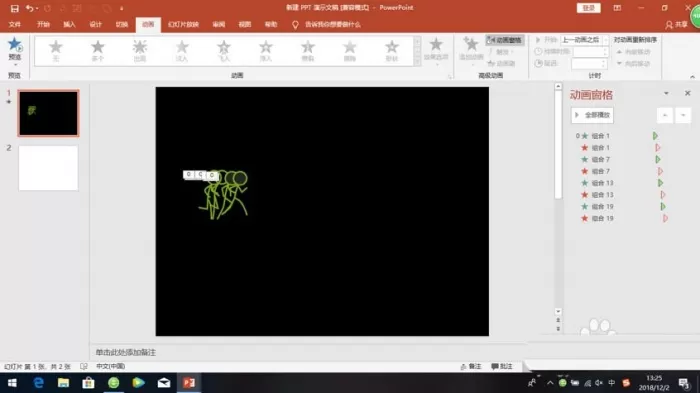The image size is (700, 393).
Task: Open Edge browser from the taskbar
Action: point(38,383)
